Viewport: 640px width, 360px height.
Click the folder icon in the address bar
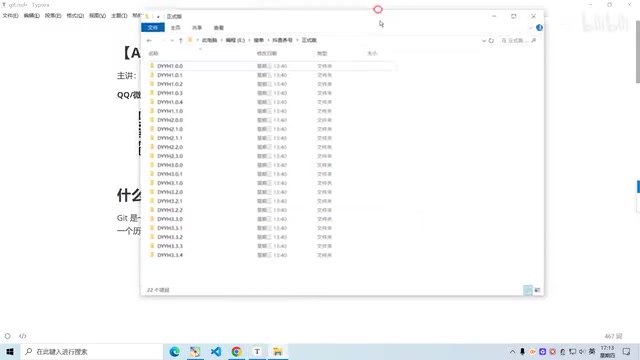[190, 40]
